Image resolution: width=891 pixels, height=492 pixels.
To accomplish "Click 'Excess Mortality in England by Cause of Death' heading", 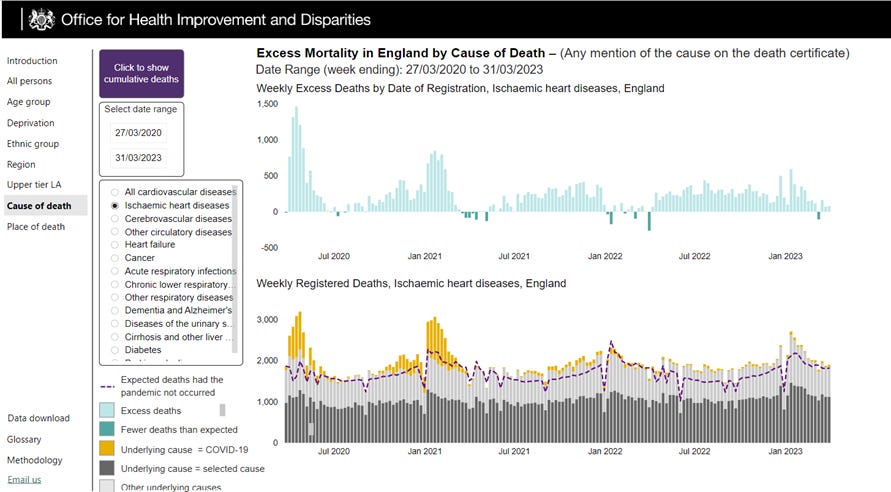I will pos(401,53).
